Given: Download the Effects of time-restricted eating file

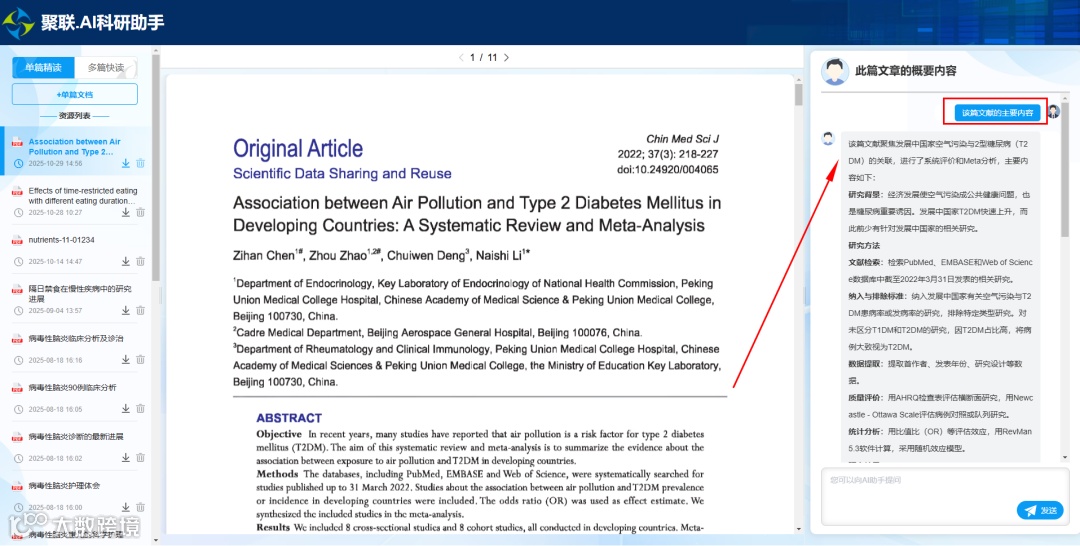Looking at the screenshot, I should click(126, 212).
